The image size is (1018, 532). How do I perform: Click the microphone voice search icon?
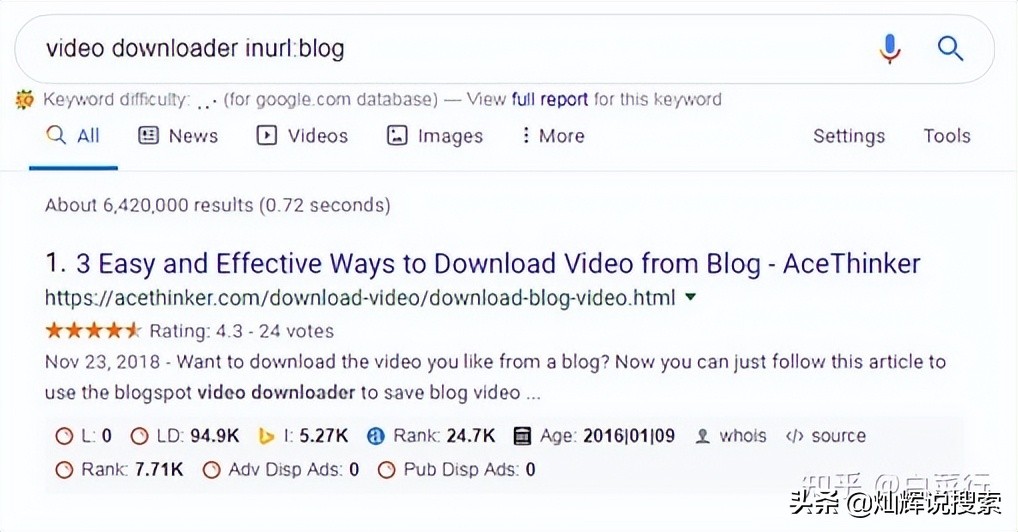point(889,48)
